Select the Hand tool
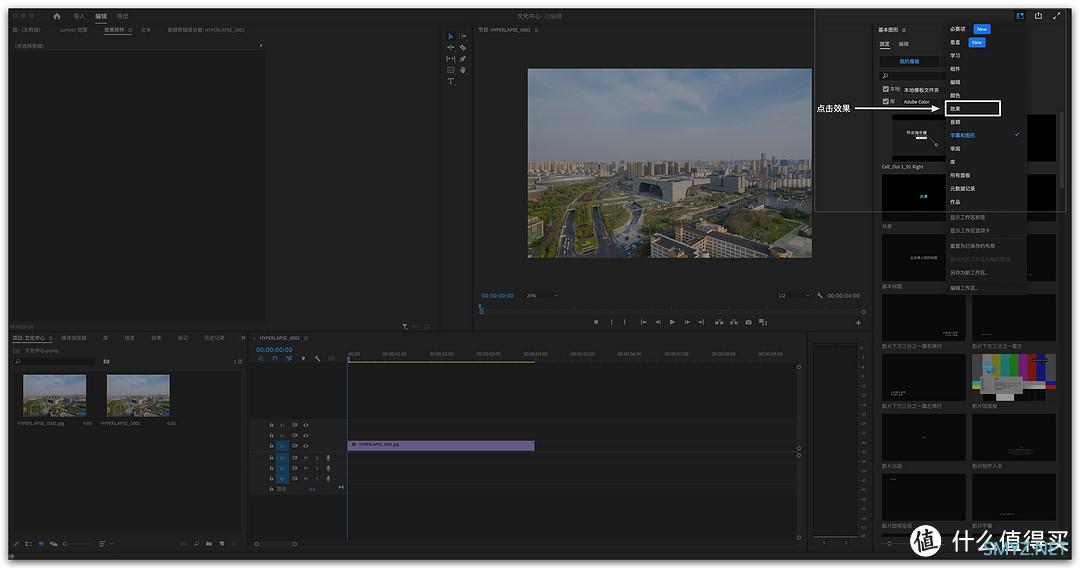Image resolution: width=1080 pixels, height=568 pixels. pos(463,70)
